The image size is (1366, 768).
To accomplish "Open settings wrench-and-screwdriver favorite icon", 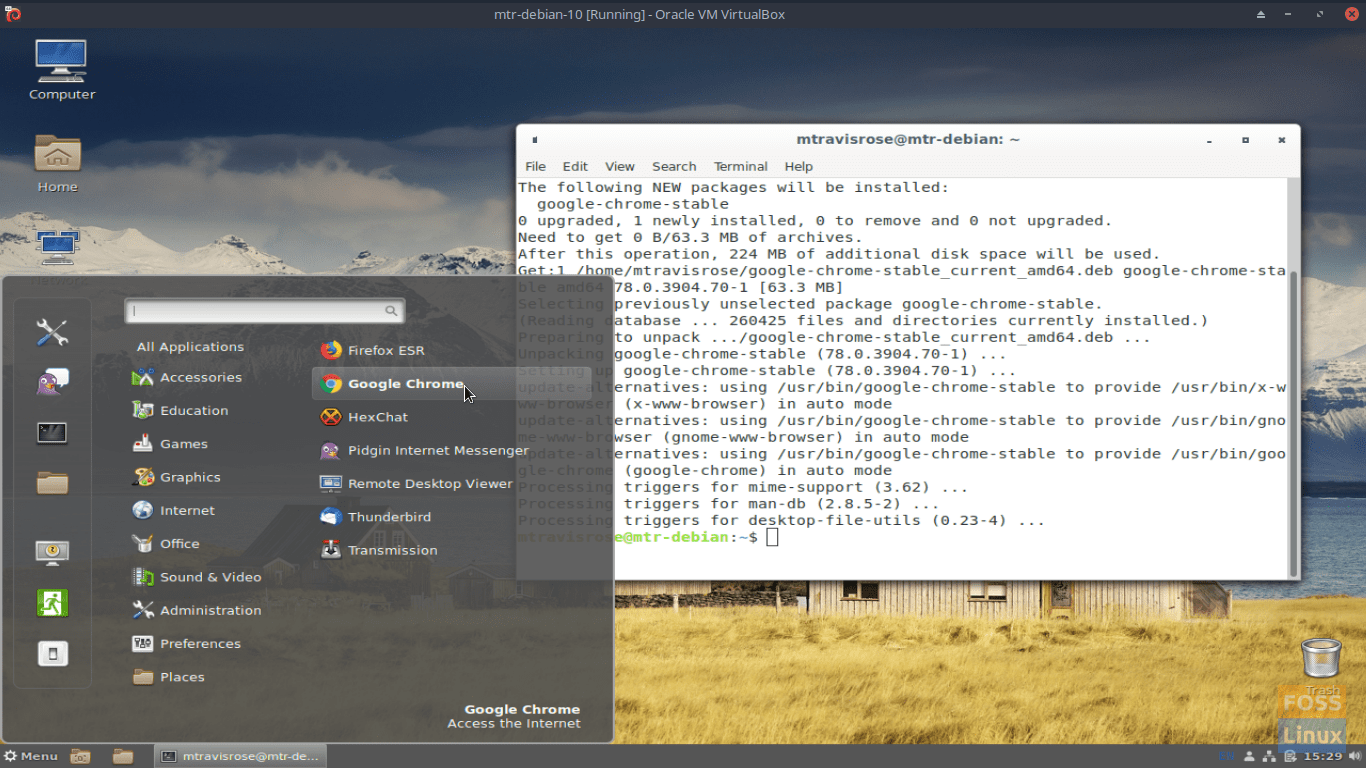I will click(52, 332).
